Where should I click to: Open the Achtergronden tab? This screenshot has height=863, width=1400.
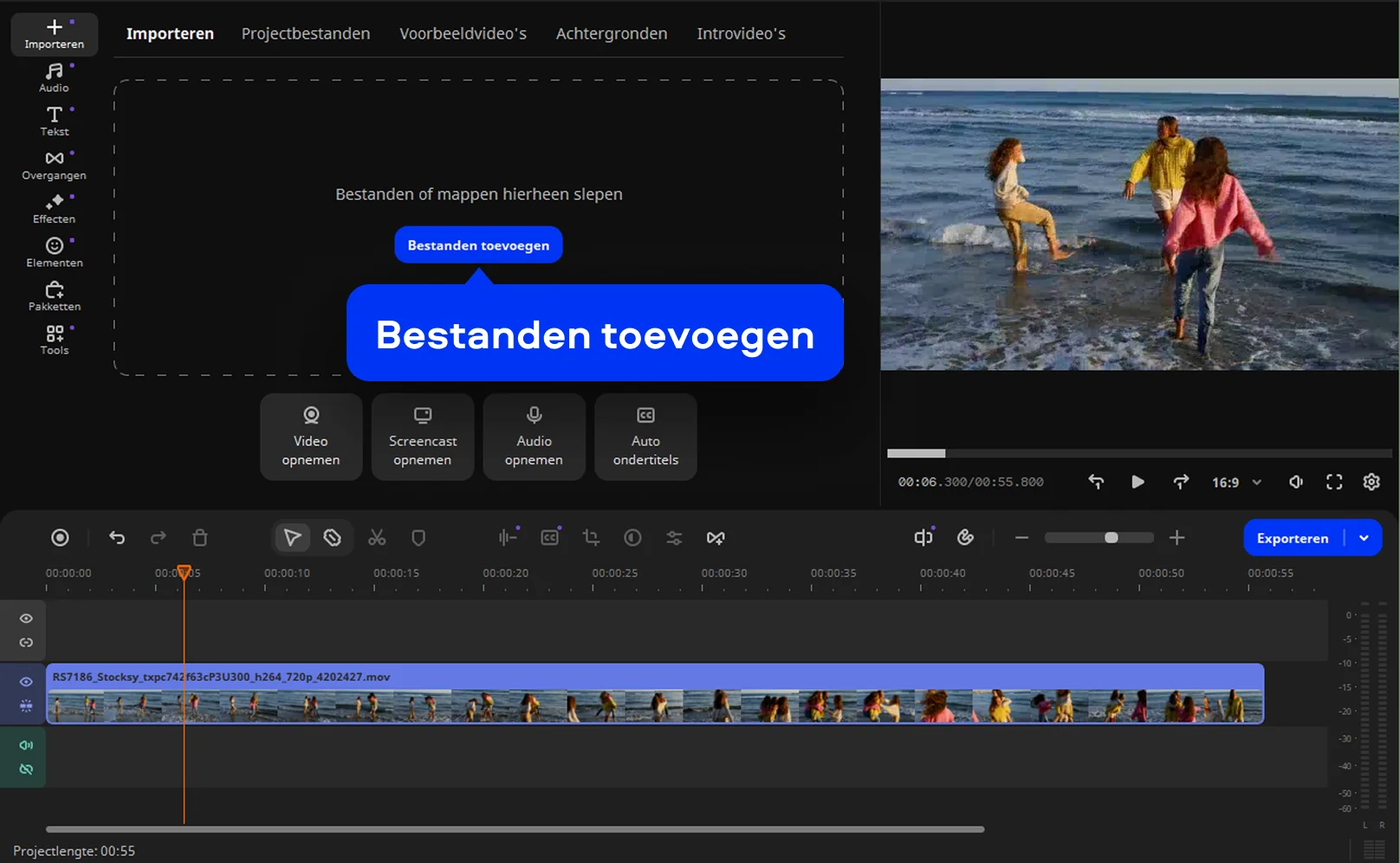click(x=611, y=34)
